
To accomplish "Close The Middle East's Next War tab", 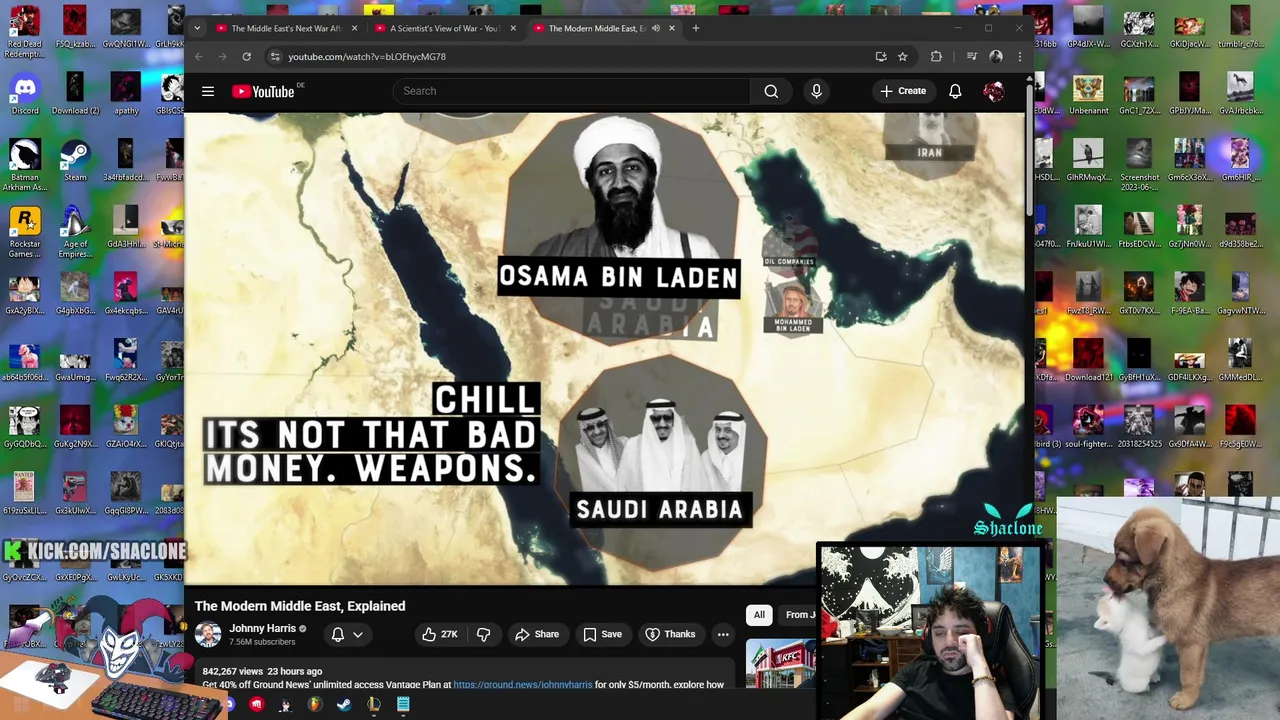I will pos(353,28).
